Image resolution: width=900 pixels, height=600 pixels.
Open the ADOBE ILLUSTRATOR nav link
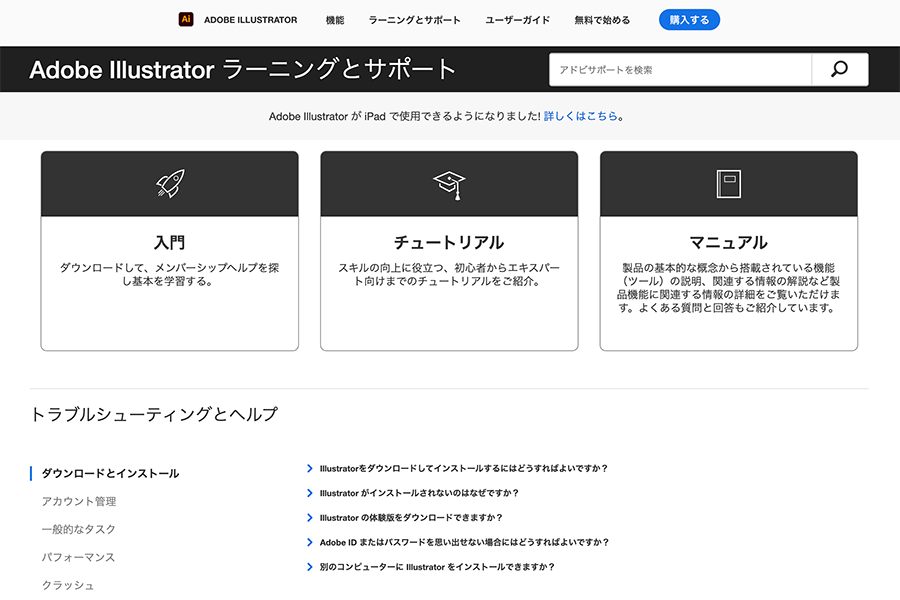coord(250,20)
